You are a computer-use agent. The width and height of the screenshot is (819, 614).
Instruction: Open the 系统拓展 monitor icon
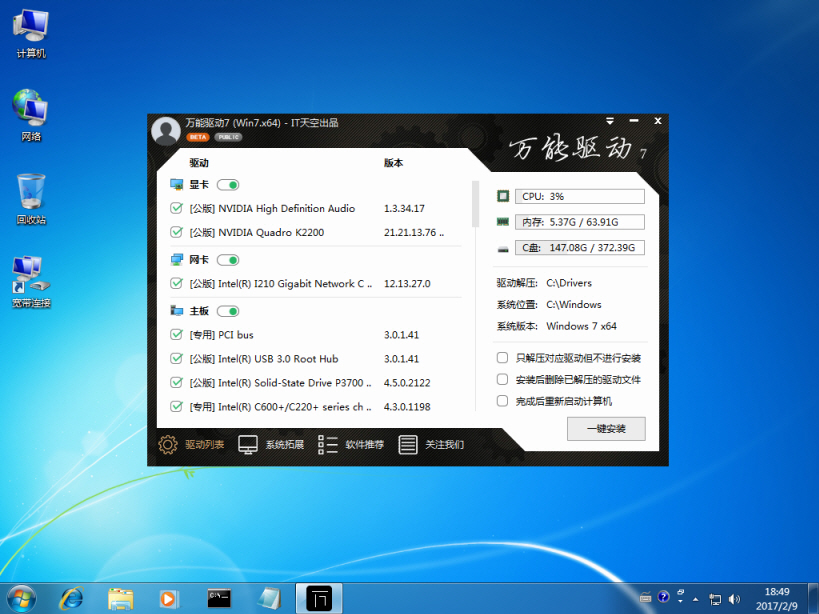[246, 444]
